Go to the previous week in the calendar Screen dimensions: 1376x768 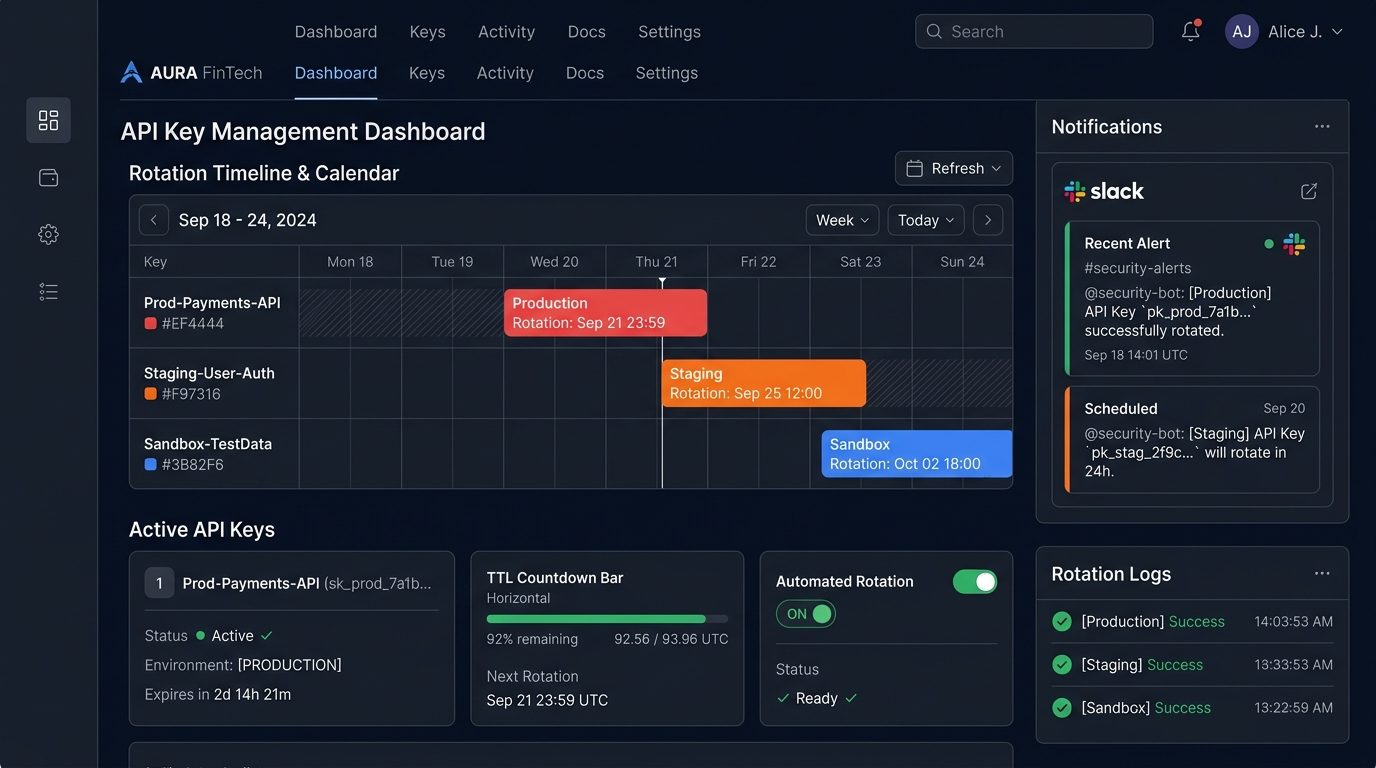click(x=153, y=220)
